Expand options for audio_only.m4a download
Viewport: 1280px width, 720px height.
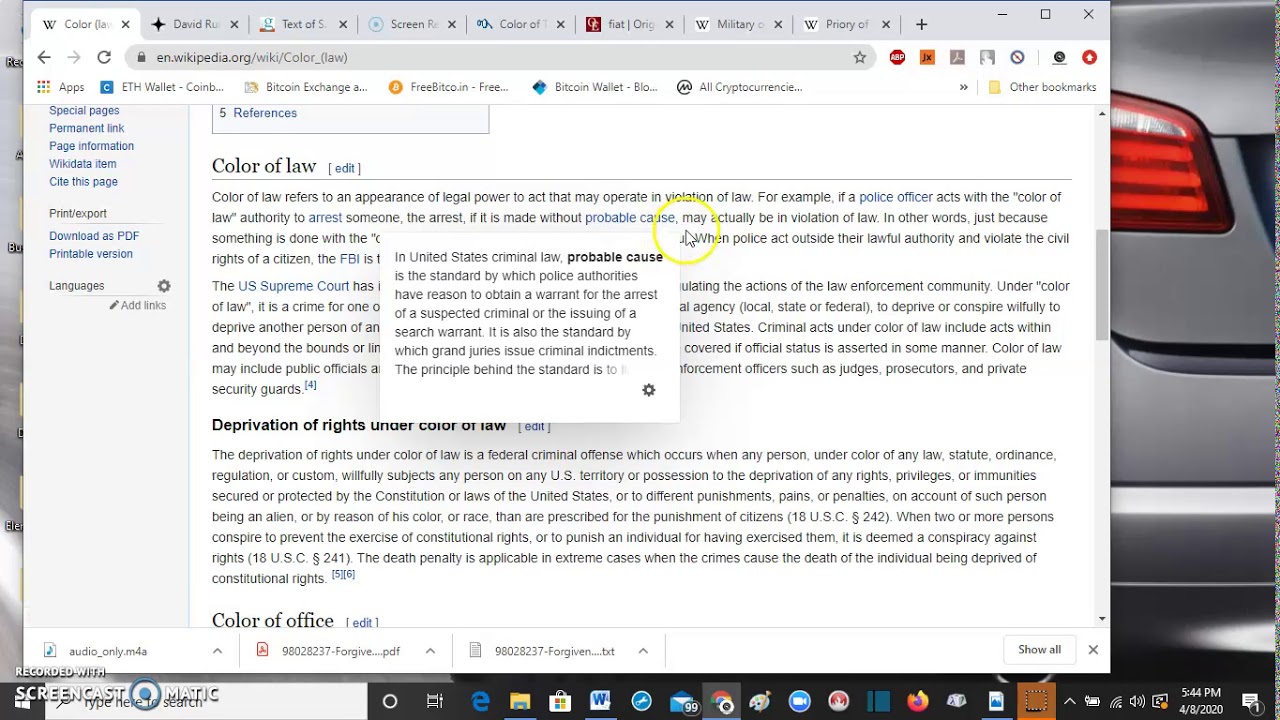coord(217,651)
